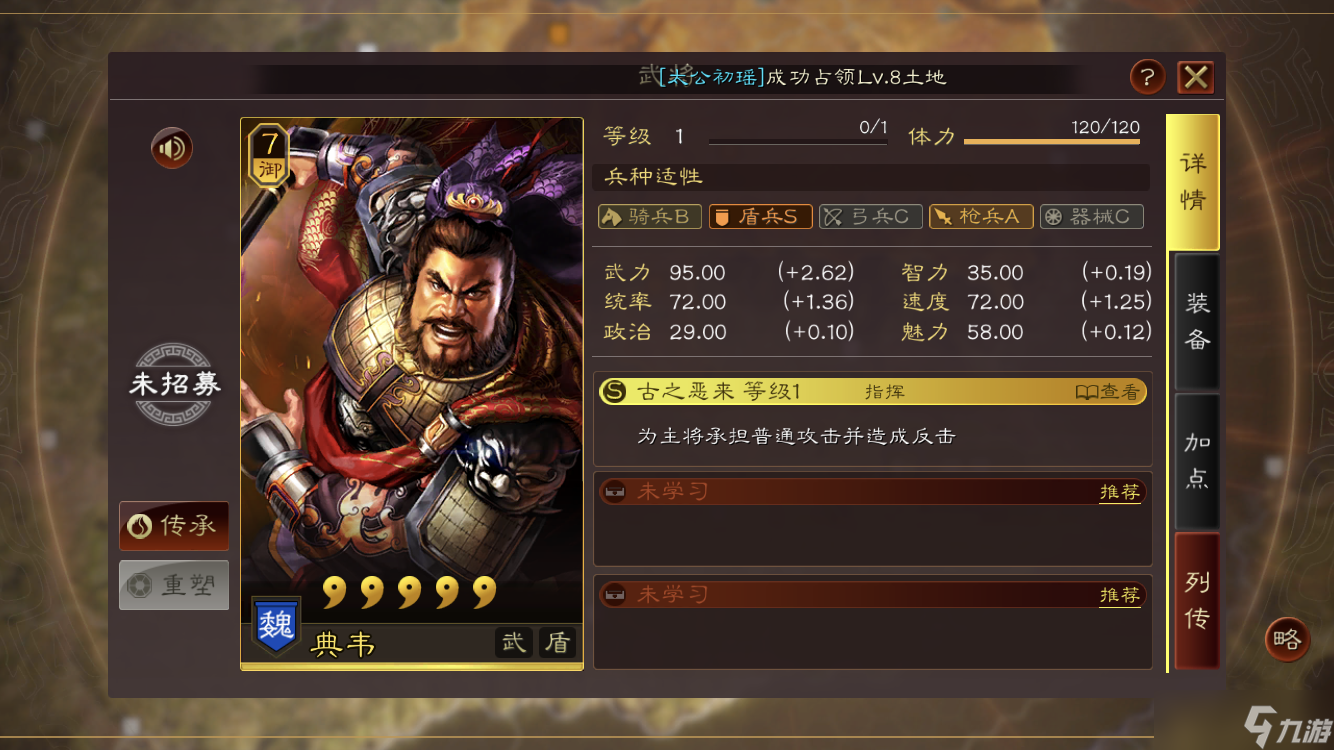
Task: Select the 盾兵S shield troop aptitude
Action: 760,216
